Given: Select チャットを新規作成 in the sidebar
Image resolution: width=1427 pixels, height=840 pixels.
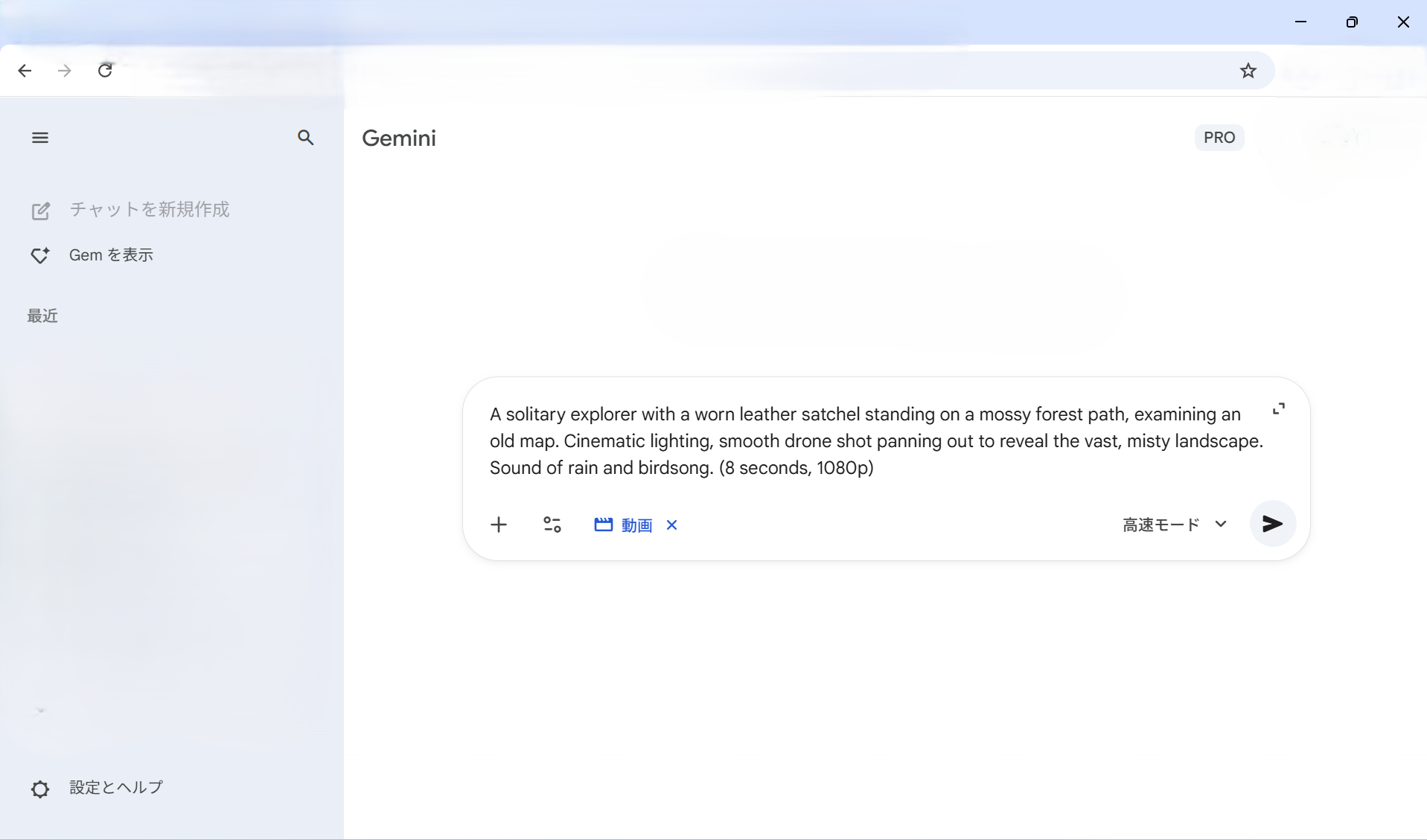Looking at the screenshot, I should [149, 210].
